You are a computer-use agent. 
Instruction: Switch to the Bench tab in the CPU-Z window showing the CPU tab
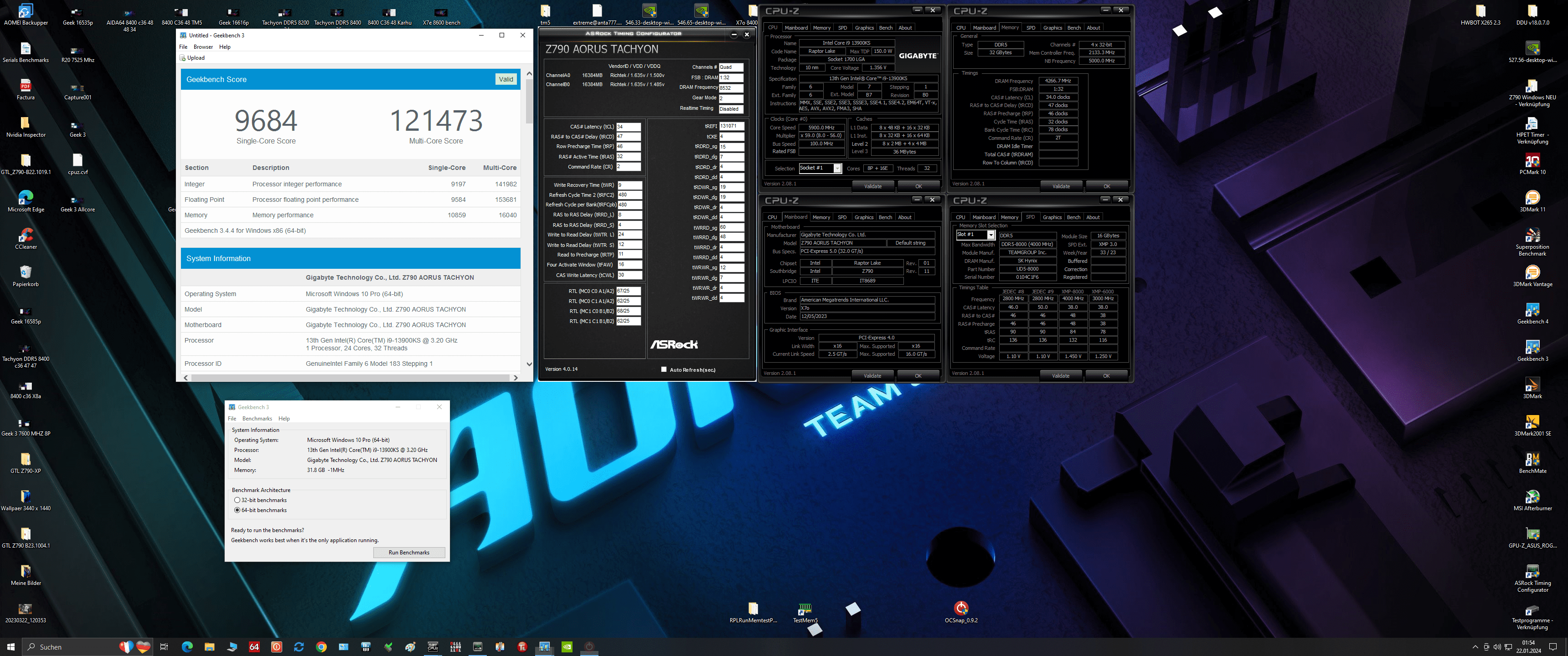tap(886, 28)
